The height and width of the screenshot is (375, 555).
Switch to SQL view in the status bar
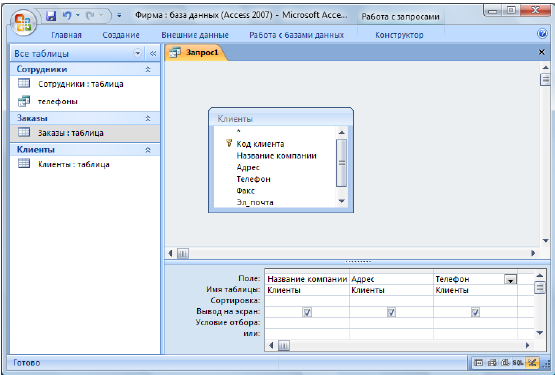517,363
